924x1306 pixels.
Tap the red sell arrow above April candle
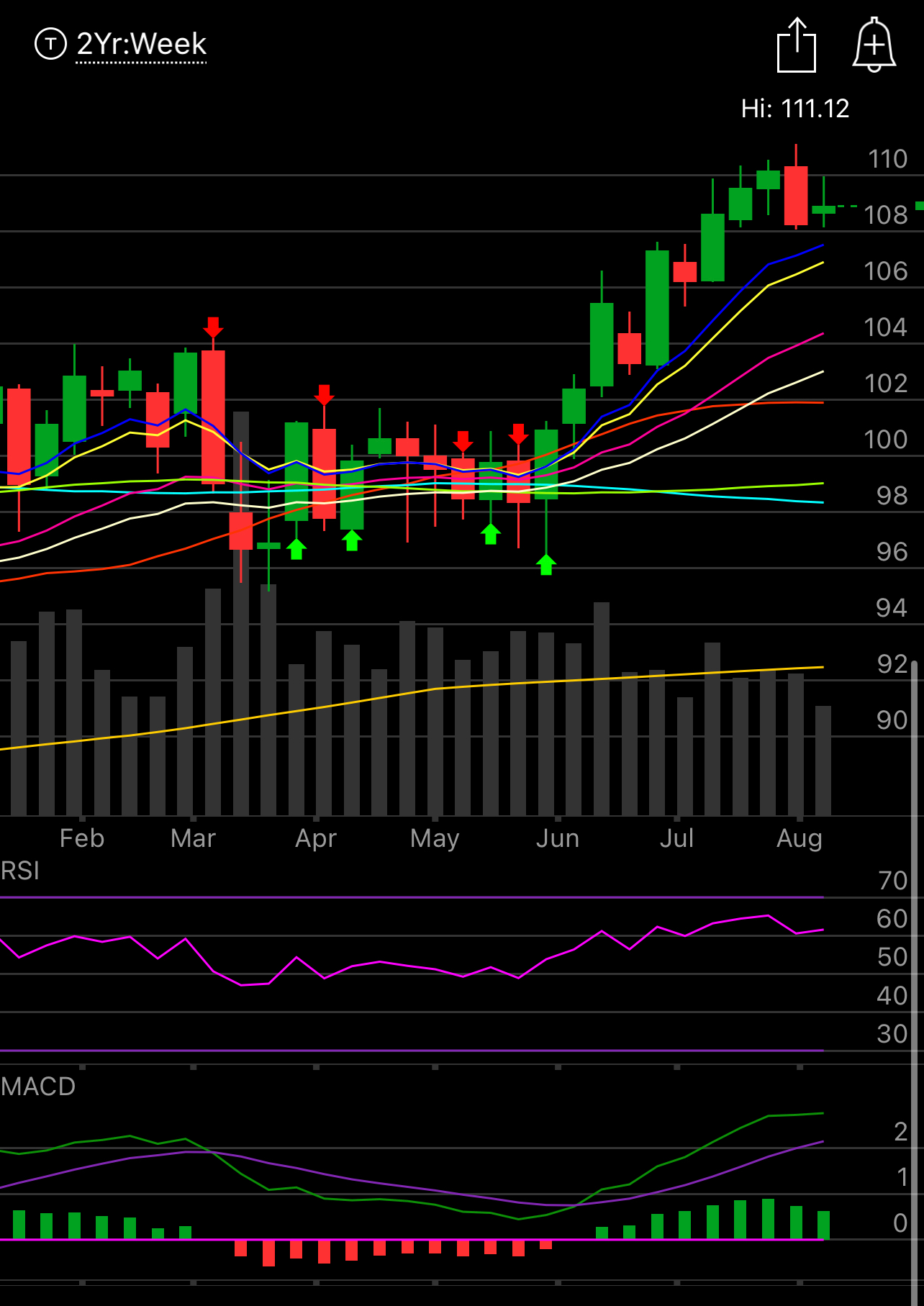click(324, 395)
